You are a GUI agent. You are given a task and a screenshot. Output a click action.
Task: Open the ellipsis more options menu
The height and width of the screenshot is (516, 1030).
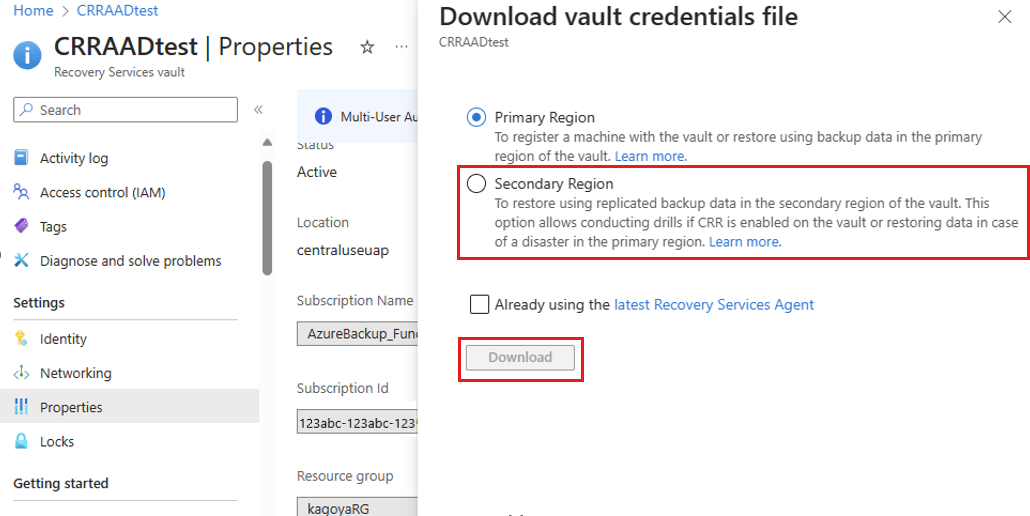[401, 47]
